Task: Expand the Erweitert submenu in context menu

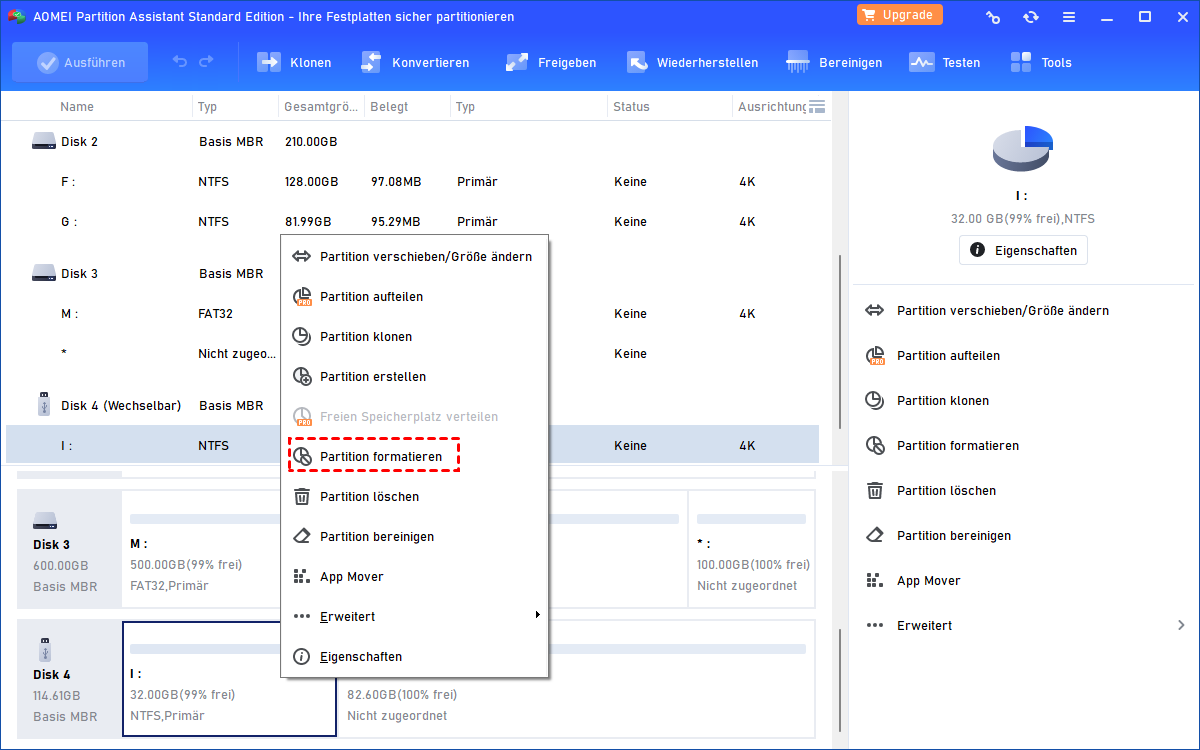Action: (x=414, y=617)
